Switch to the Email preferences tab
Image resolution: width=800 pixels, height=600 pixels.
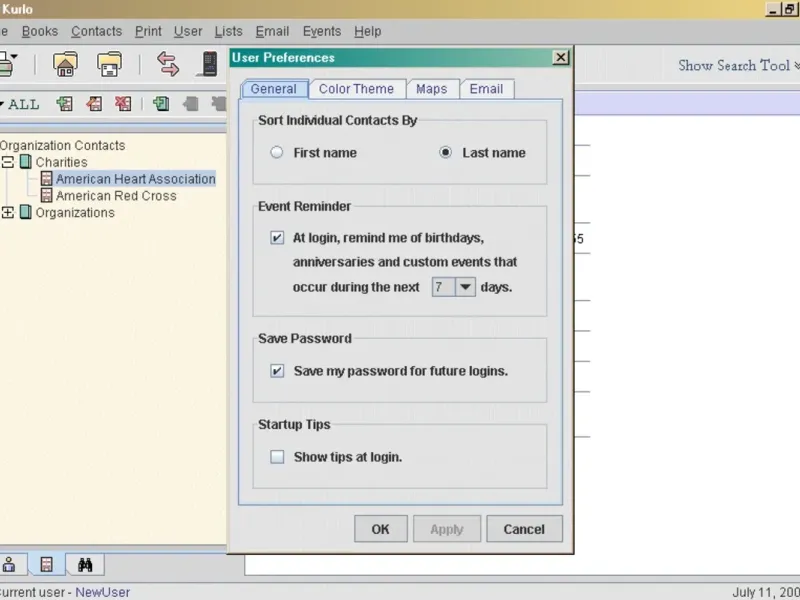tap(486, 89)
